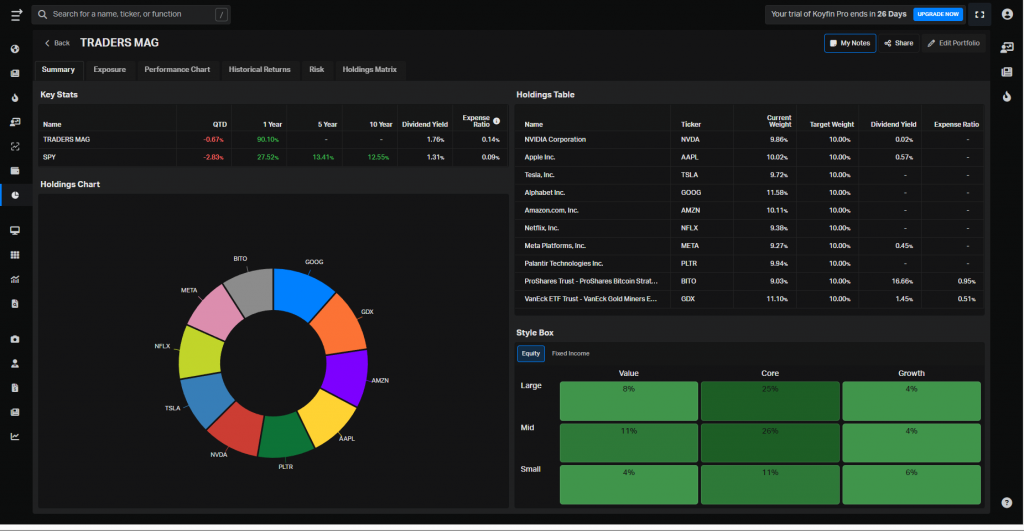Click the yellow AAPL donut segment
The height and width of the screenshot is (531, 1024).
click(328, 415)
